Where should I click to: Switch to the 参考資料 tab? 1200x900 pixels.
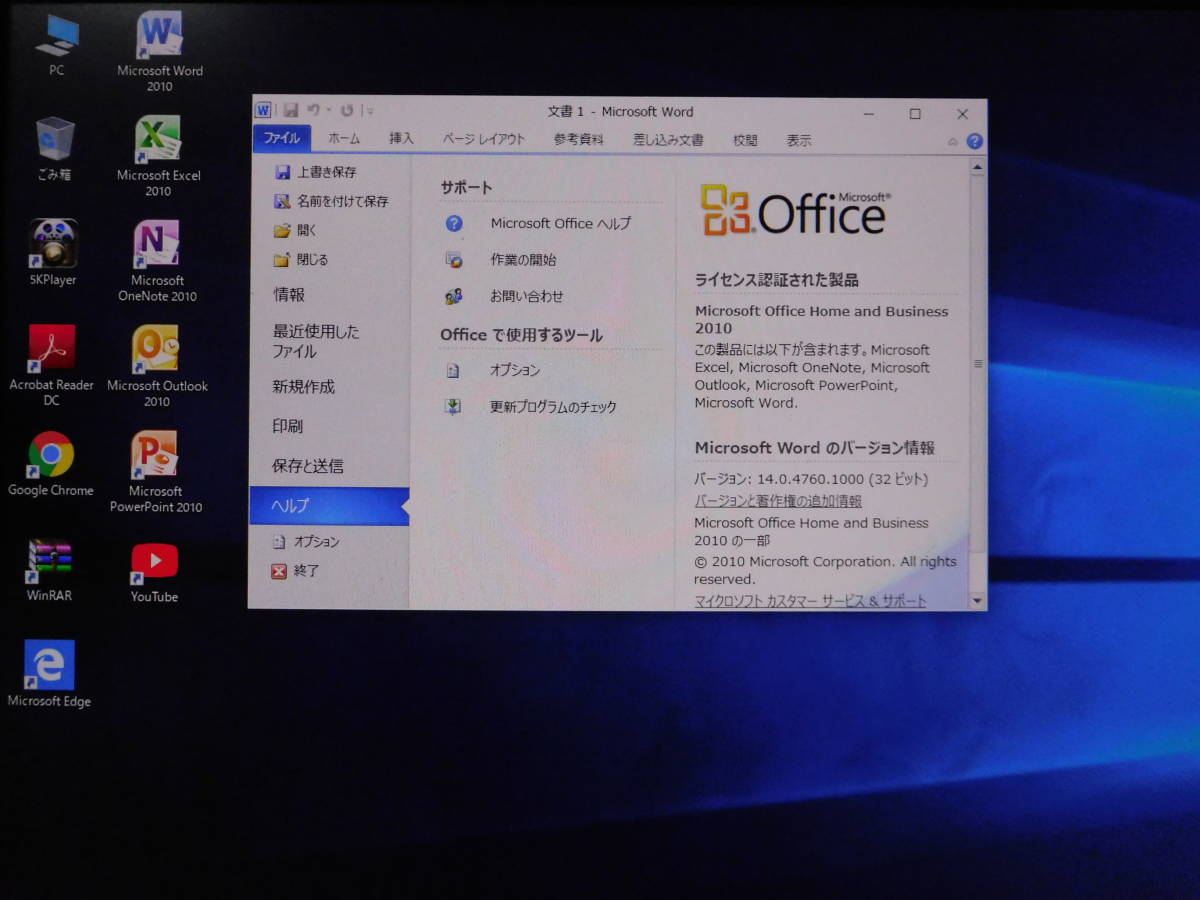[579, 140]
